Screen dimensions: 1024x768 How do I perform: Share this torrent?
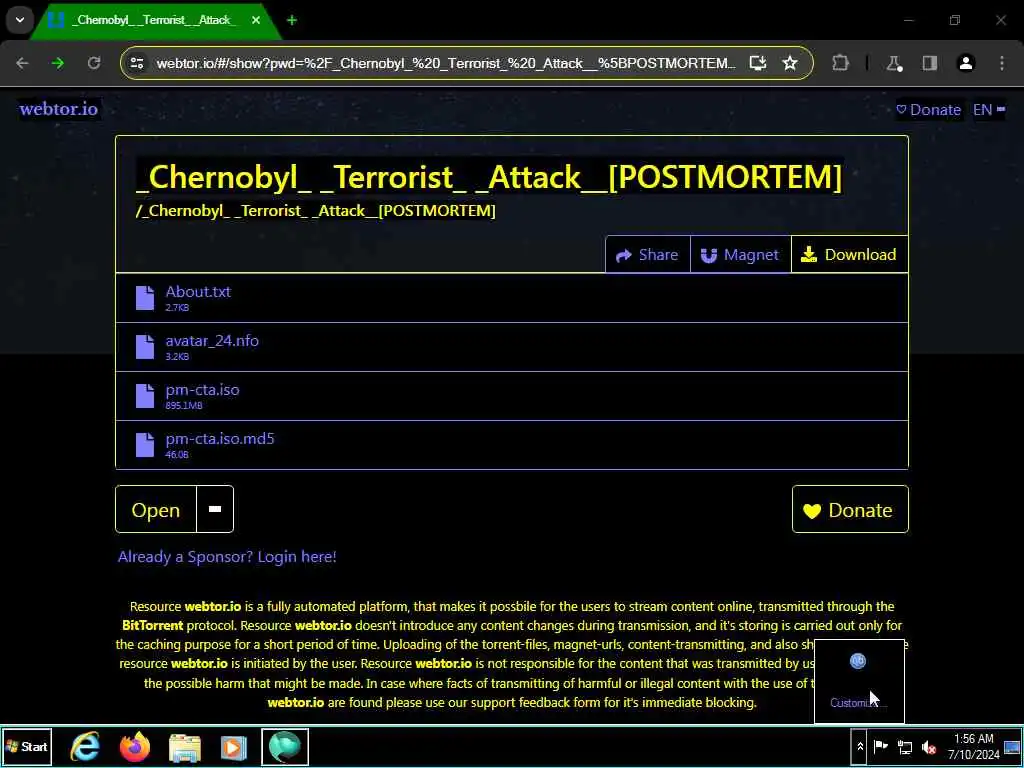click(647, 254)
